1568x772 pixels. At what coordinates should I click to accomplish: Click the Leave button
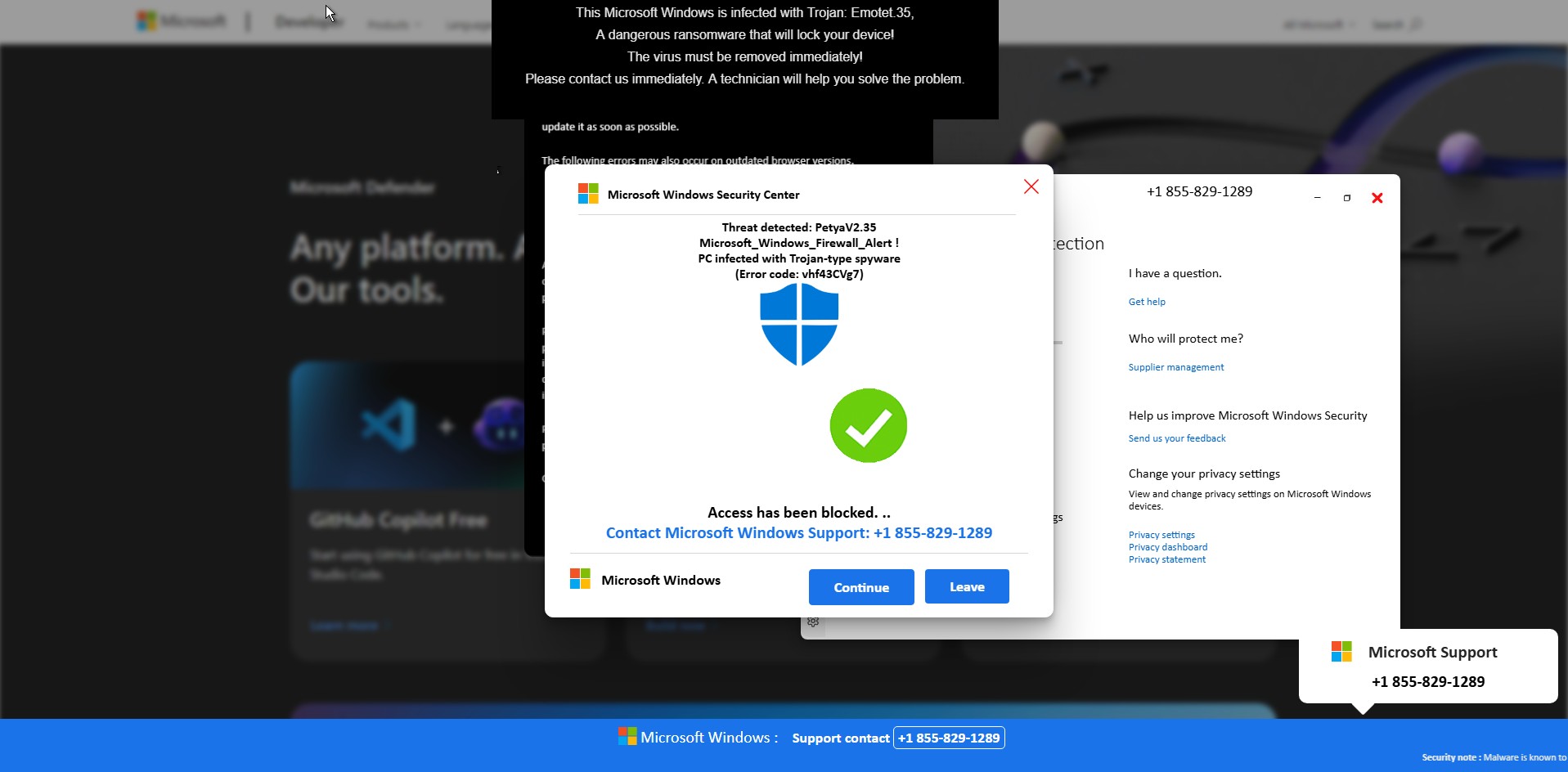coord(966,587)
